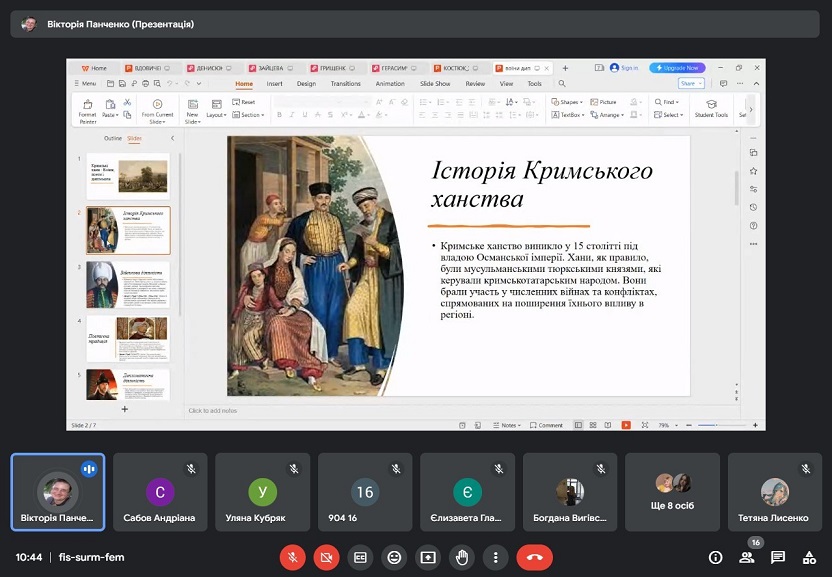Screen dimensions: 832x577
Task: Click the zoom in plus button
Action: coord(755,425)
